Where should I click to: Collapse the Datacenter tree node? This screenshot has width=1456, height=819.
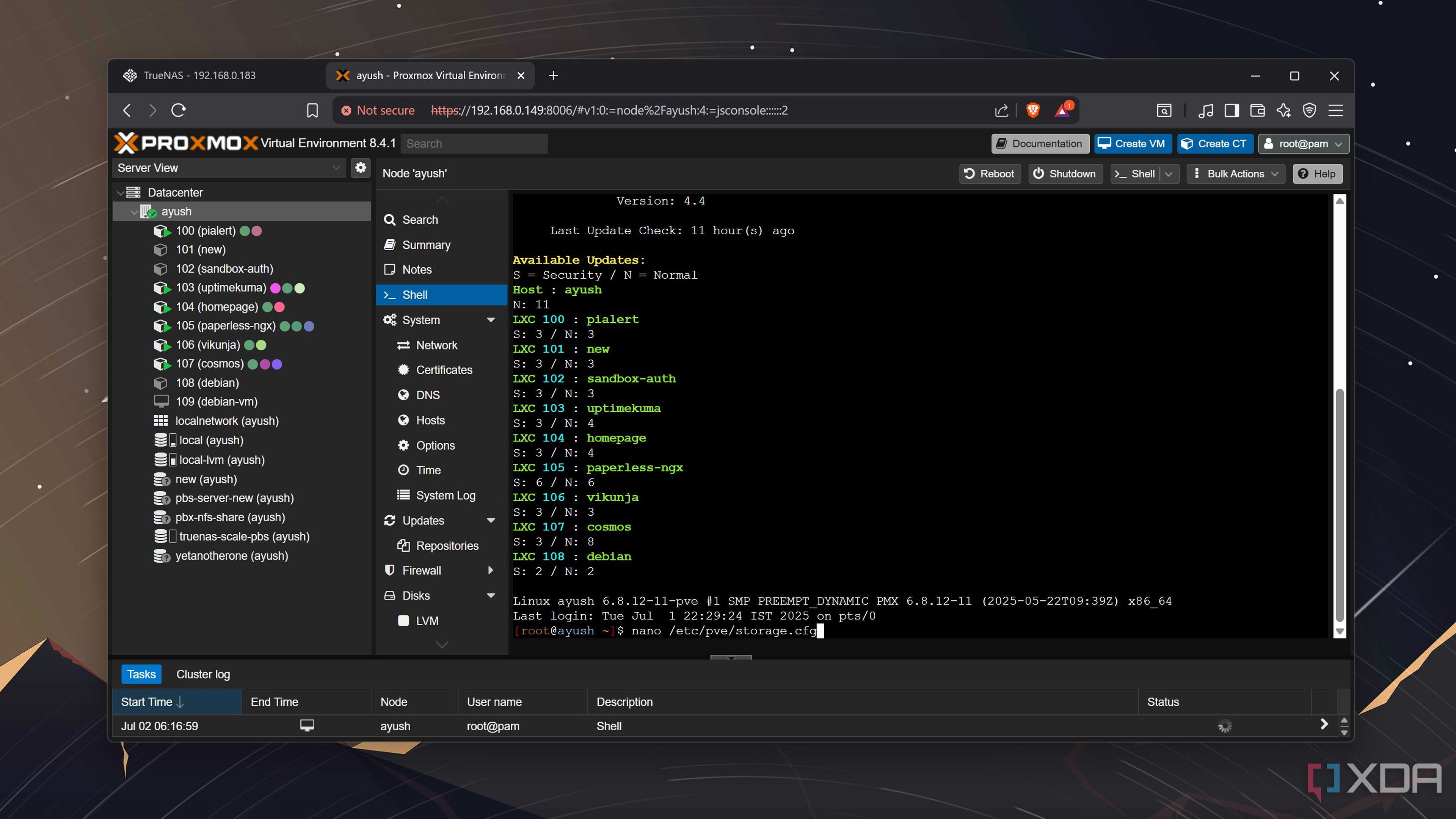[x=121, y=193]
